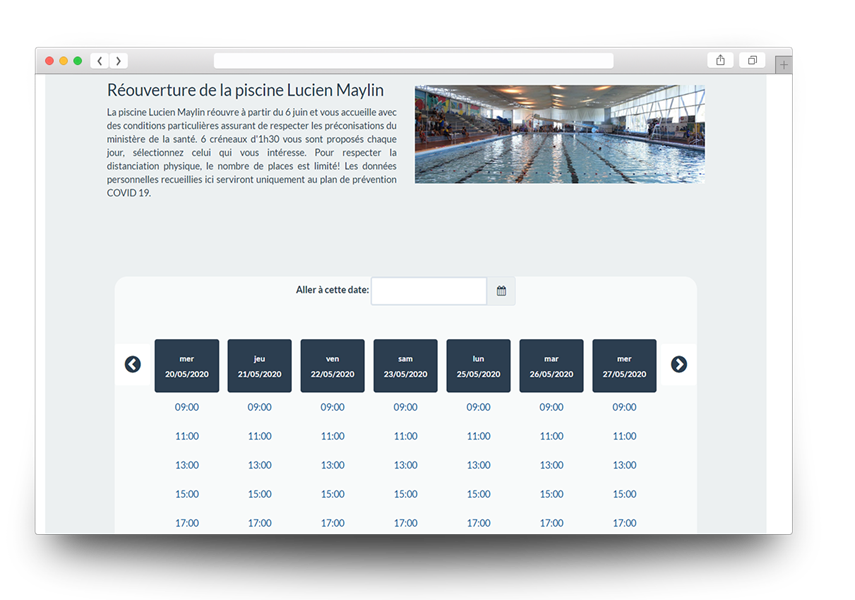Open the 15:00 slot for mar 26/05/2020
855x600 pixels.
[551, 494]
